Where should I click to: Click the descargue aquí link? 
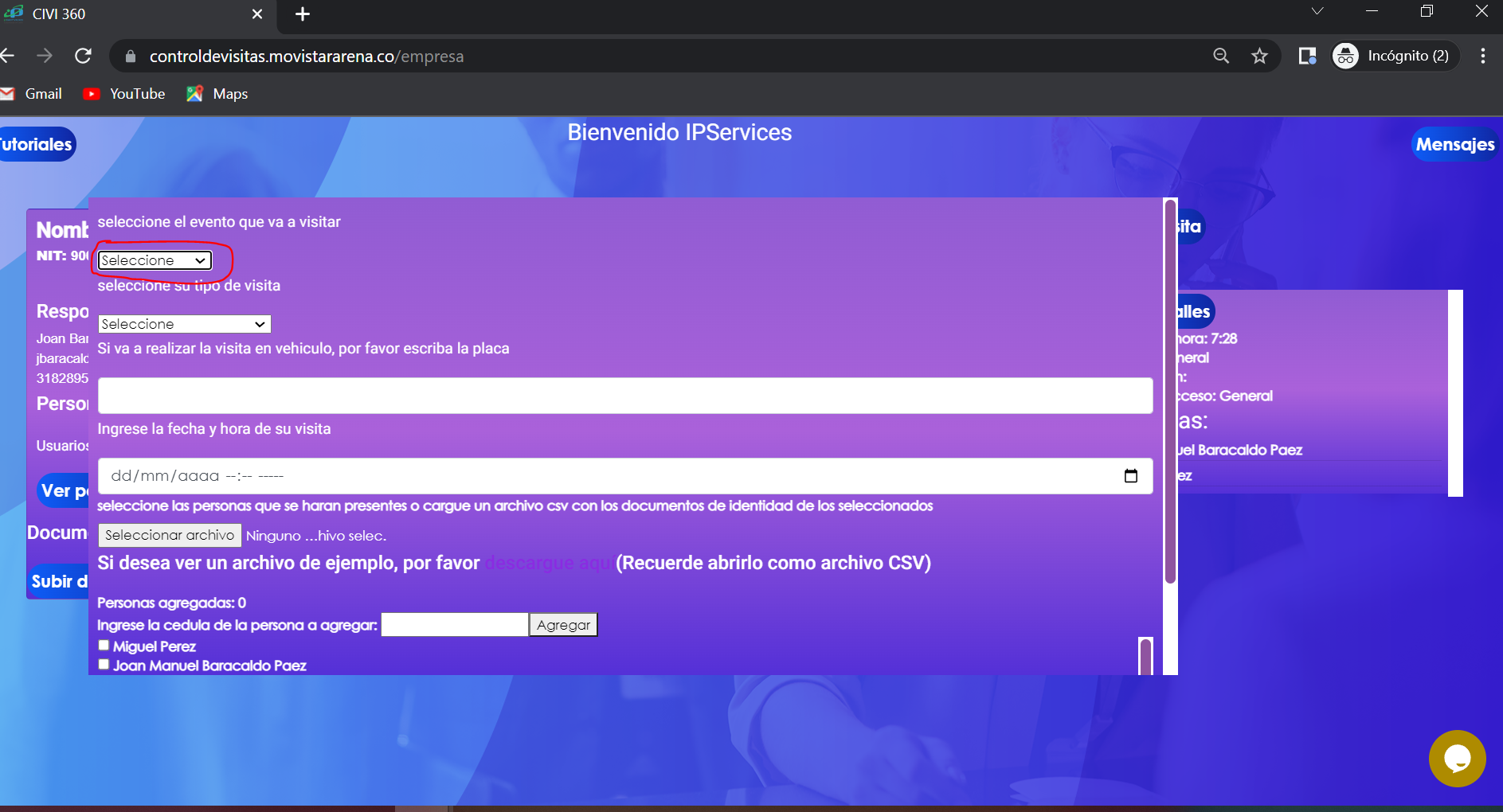click(549, 563)
